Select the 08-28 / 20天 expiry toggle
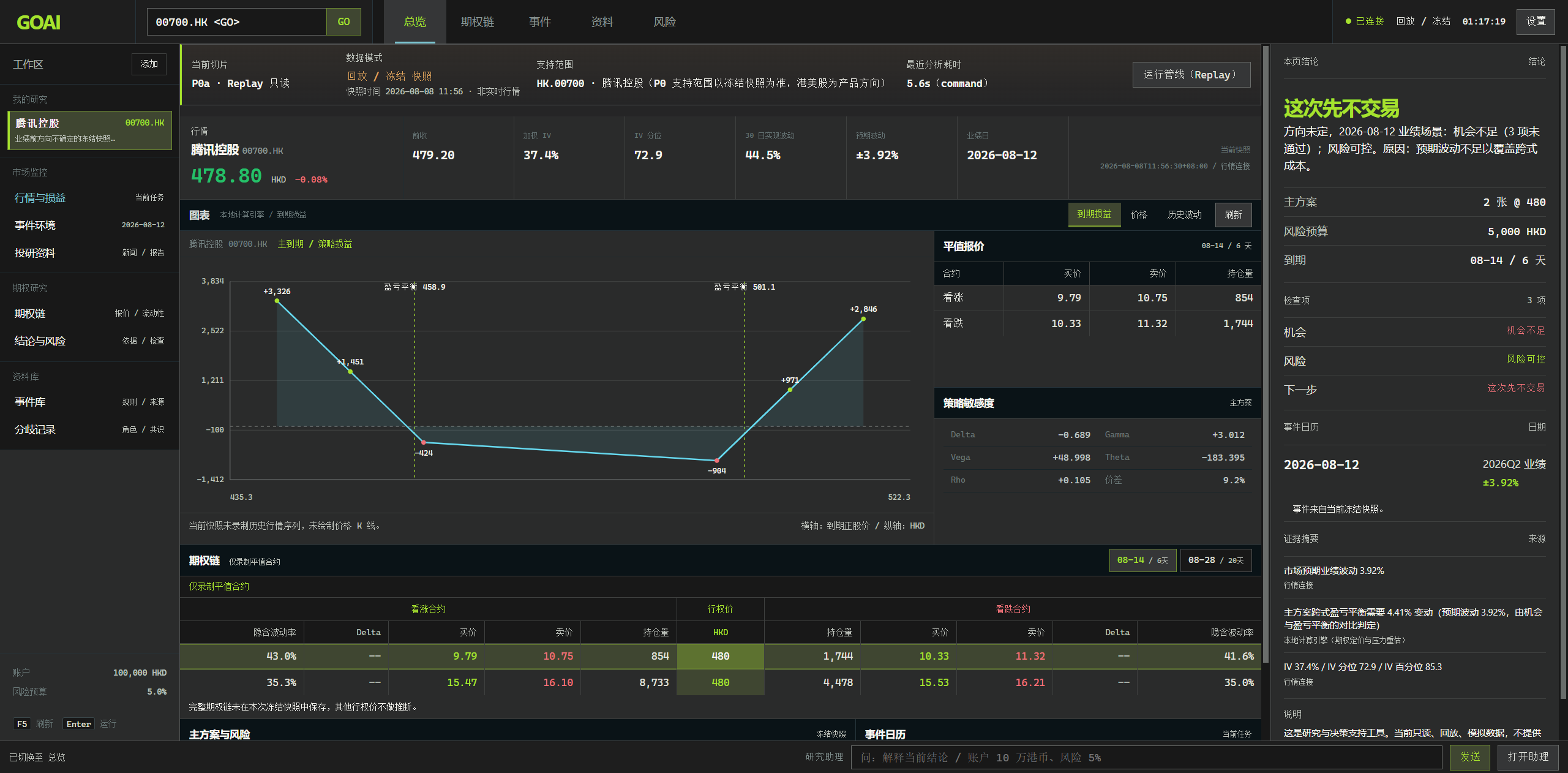The image size is (1568, 773). coord(1216,560)
